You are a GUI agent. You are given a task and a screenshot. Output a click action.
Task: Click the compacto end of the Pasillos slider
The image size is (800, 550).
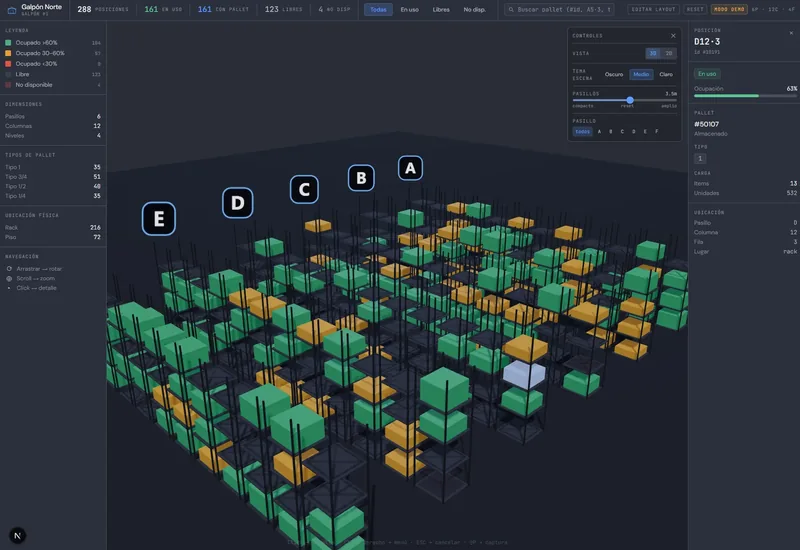(583, 106)
